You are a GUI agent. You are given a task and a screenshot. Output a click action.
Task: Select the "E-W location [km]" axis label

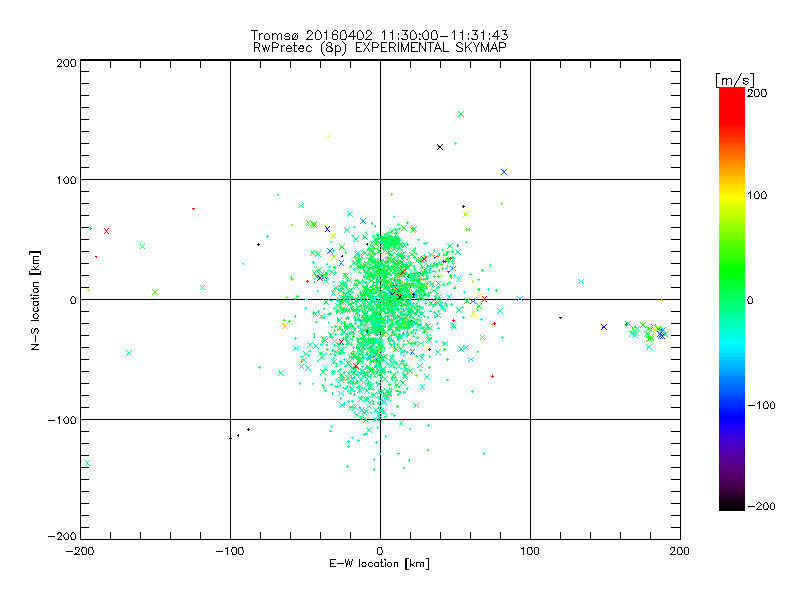click(380, 564)
